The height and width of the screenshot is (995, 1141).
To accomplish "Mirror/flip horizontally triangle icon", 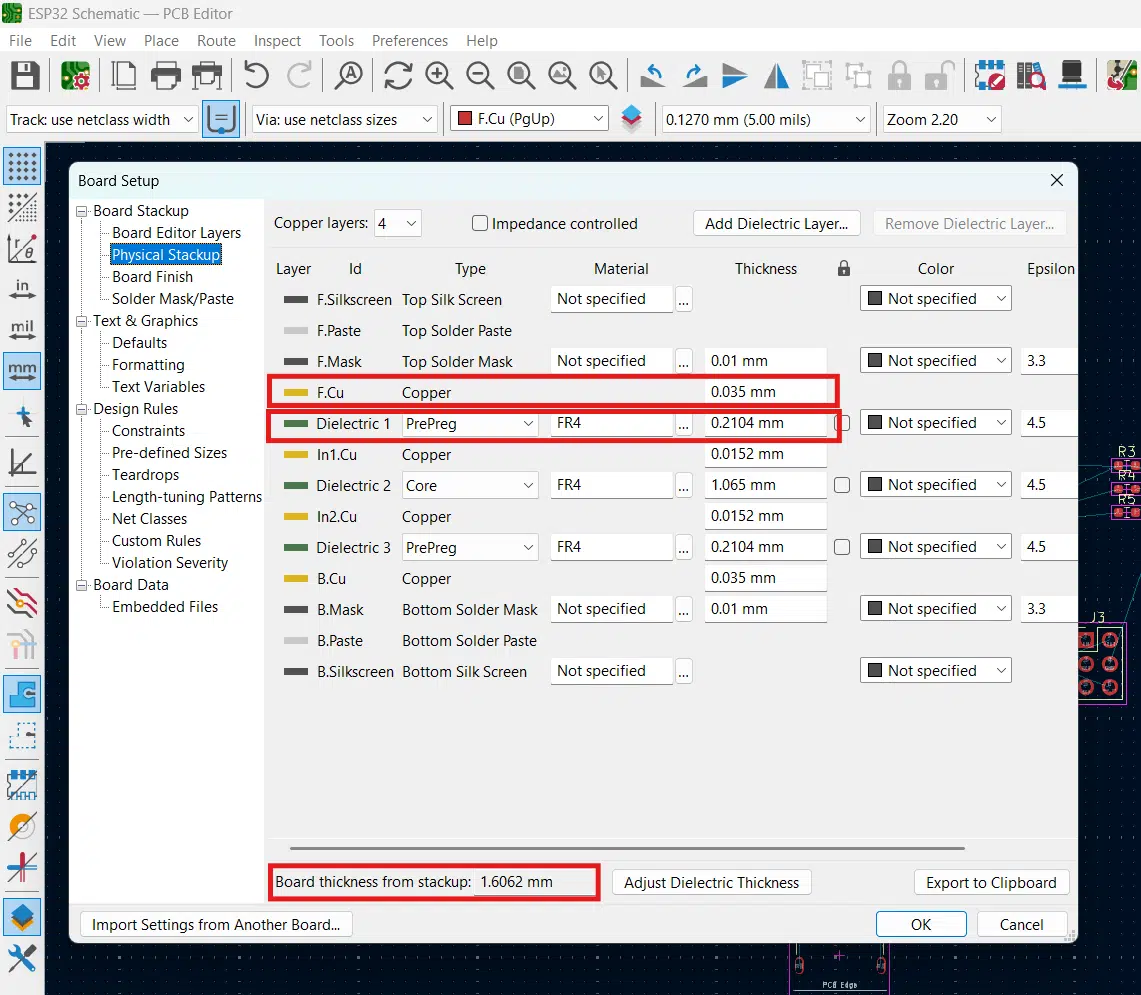I will (776, 75).
